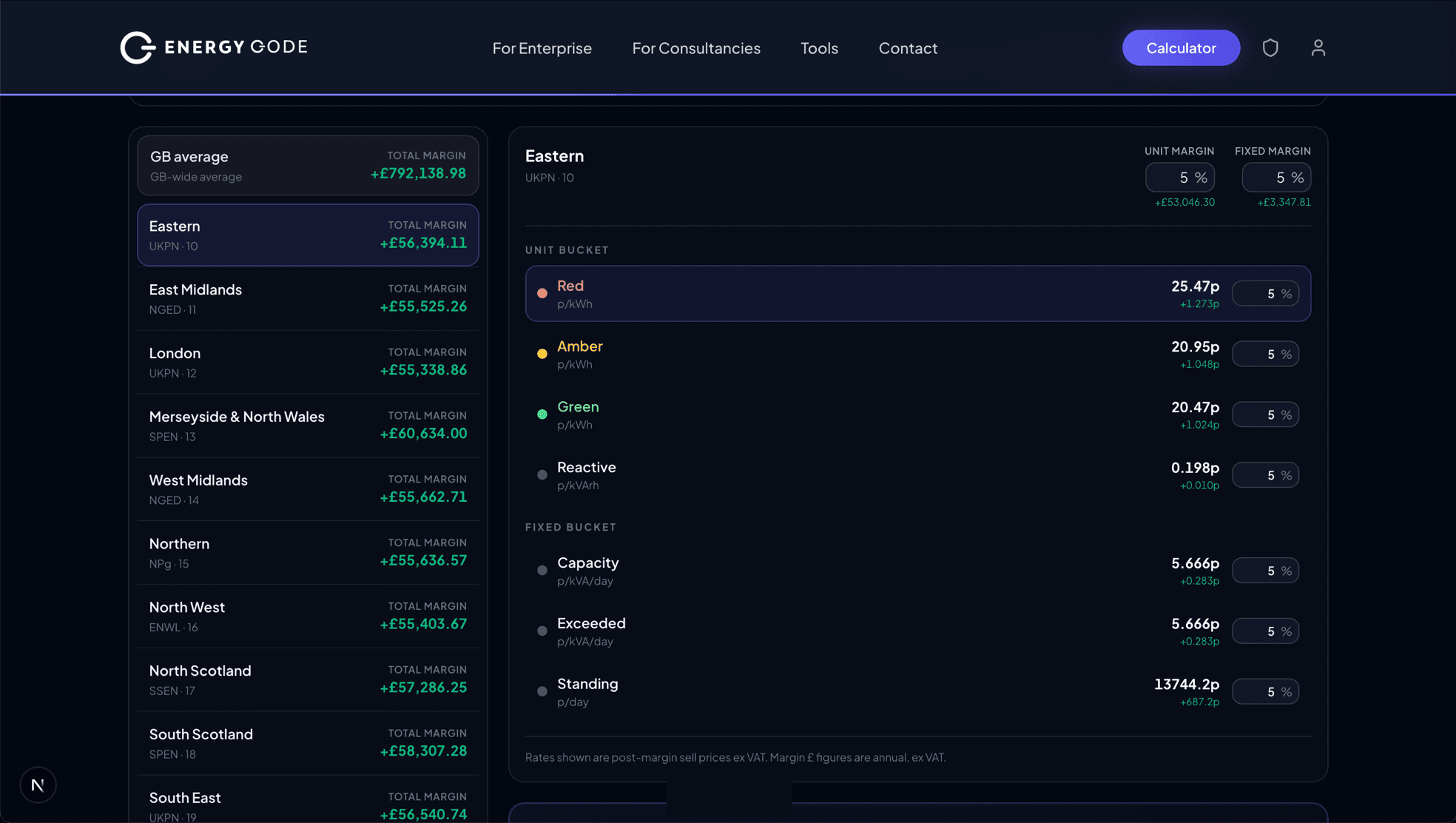Viewport: 1456px width, 823px height.
Task: Edit the Exceeded margin percent
Action: pos(1265,631)
